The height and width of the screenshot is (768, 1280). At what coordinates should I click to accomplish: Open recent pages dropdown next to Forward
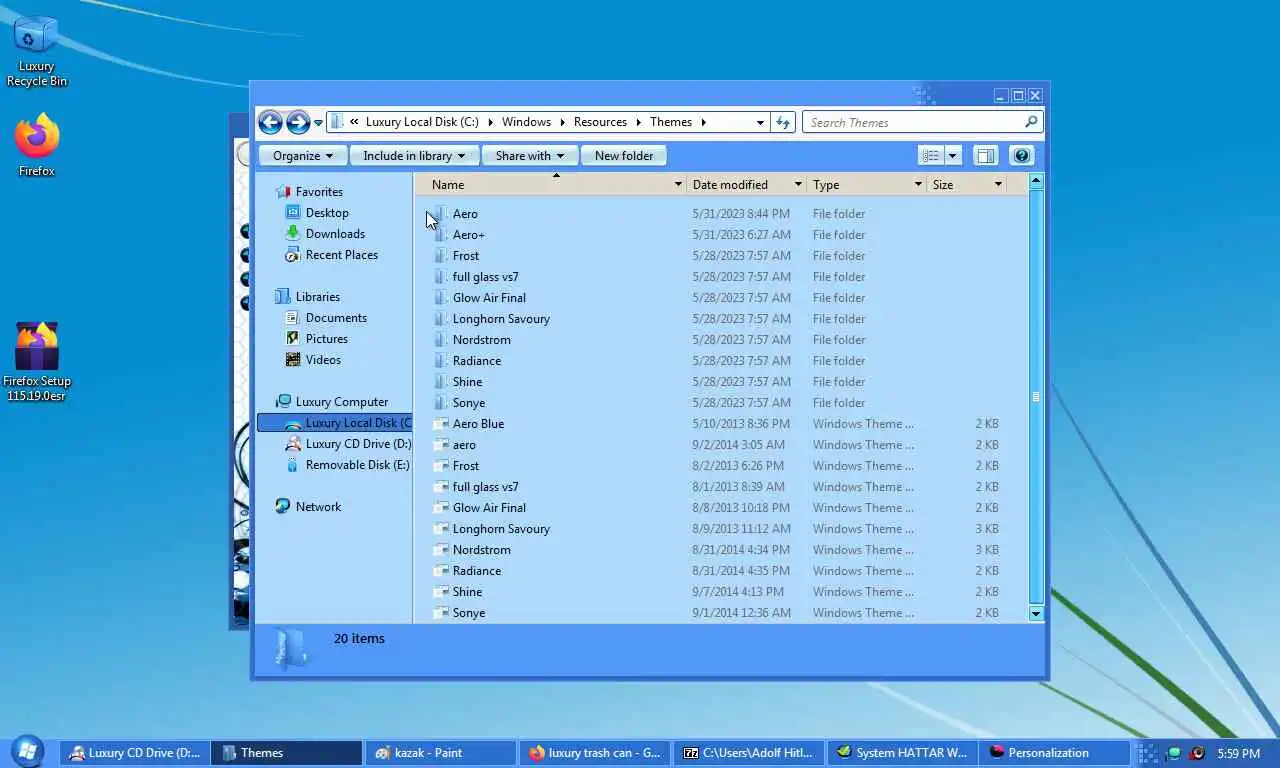coord(318,123)
